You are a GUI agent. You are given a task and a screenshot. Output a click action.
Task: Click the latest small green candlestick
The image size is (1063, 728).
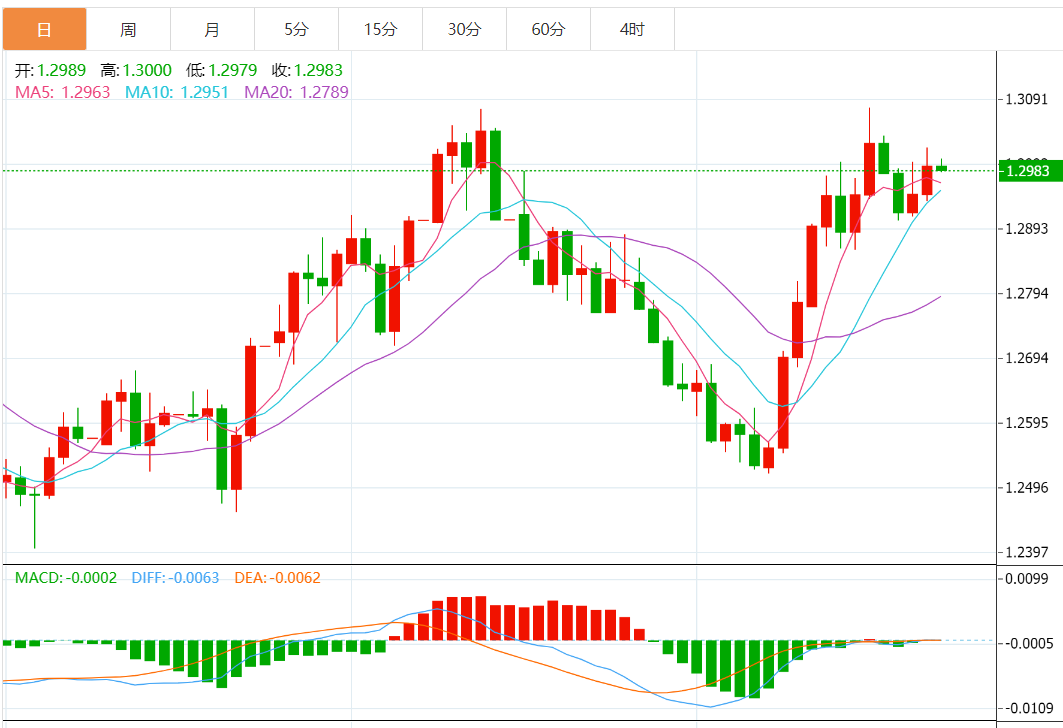pyautogui.click(x=942, y=167)
